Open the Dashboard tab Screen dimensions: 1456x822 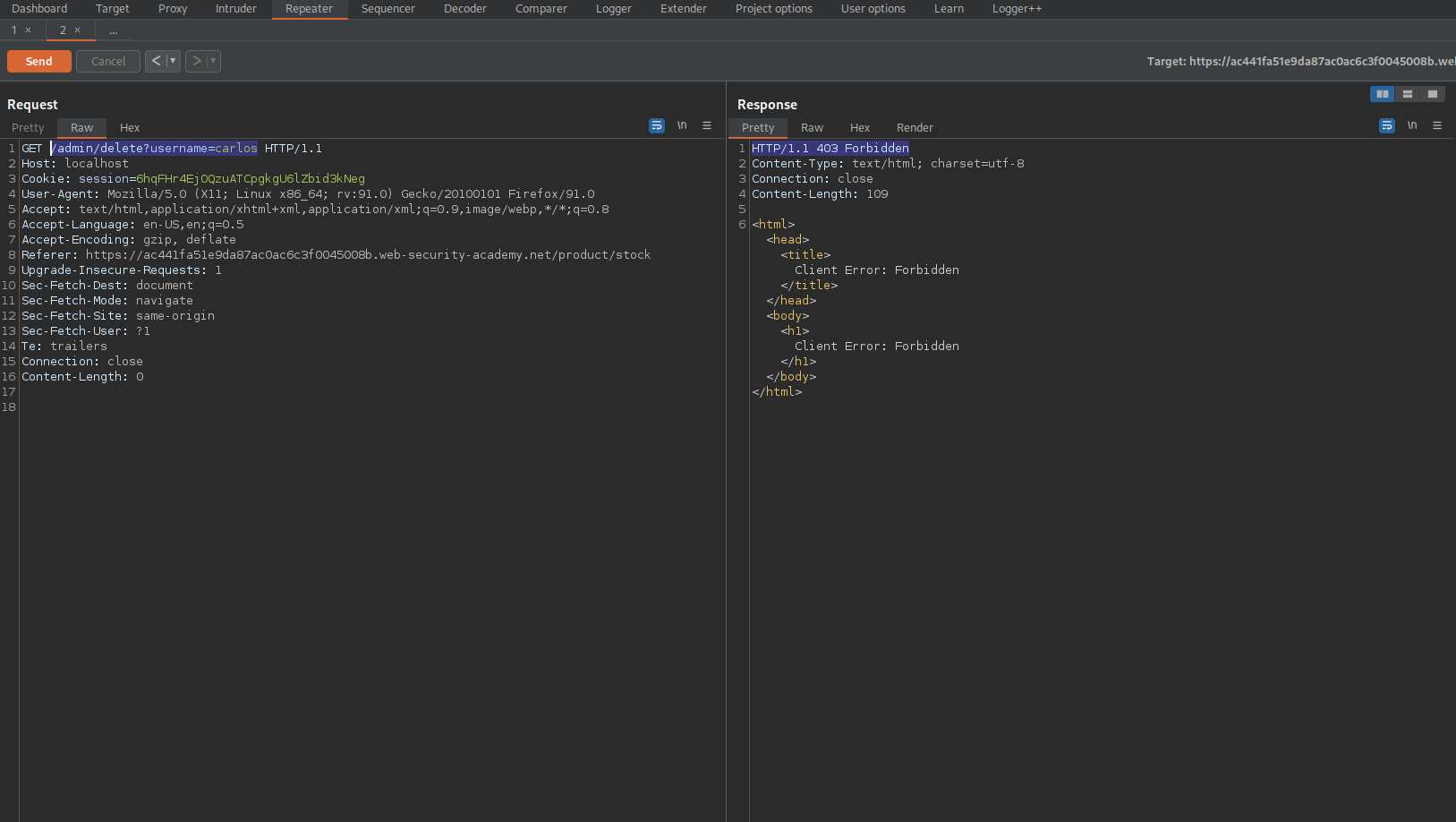click(x=39, y=9)
